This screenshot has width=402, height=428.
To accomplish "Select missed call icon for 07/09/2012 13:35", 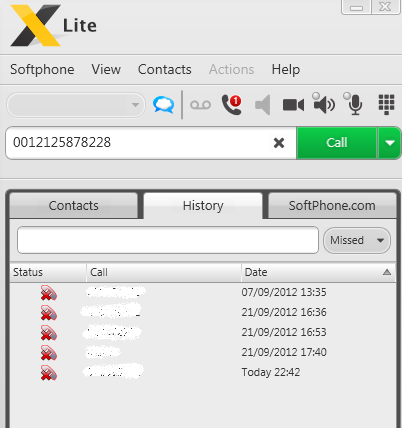I will tap(49, 293).
